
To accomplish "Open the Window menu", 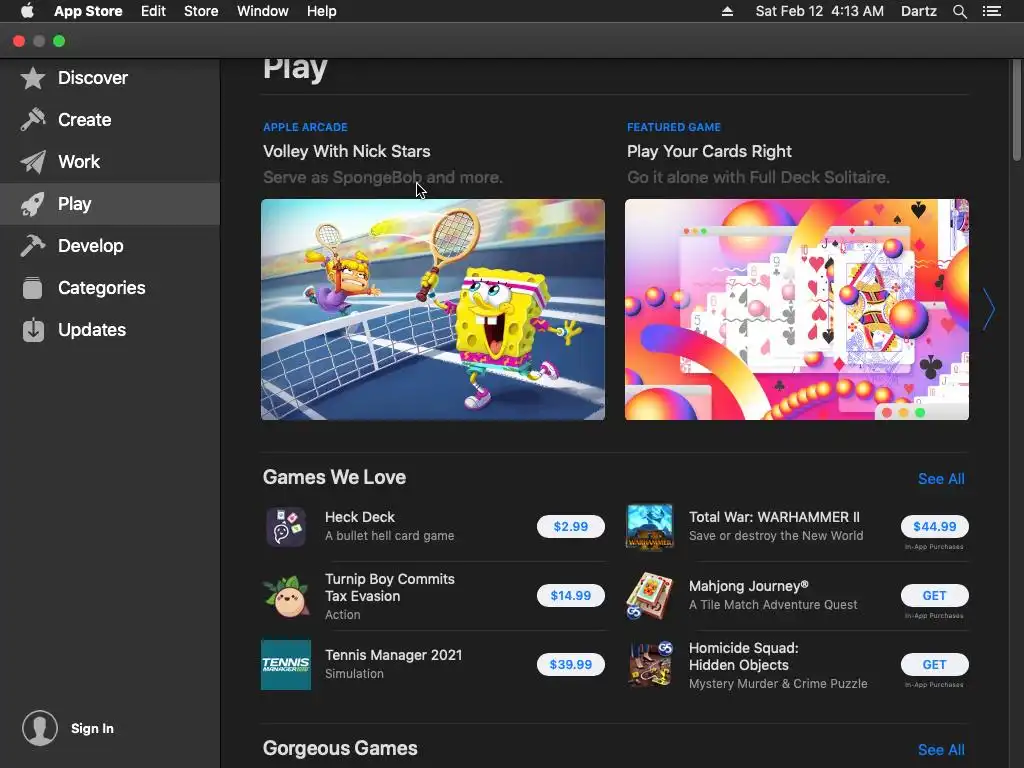I will coord(263,11).
